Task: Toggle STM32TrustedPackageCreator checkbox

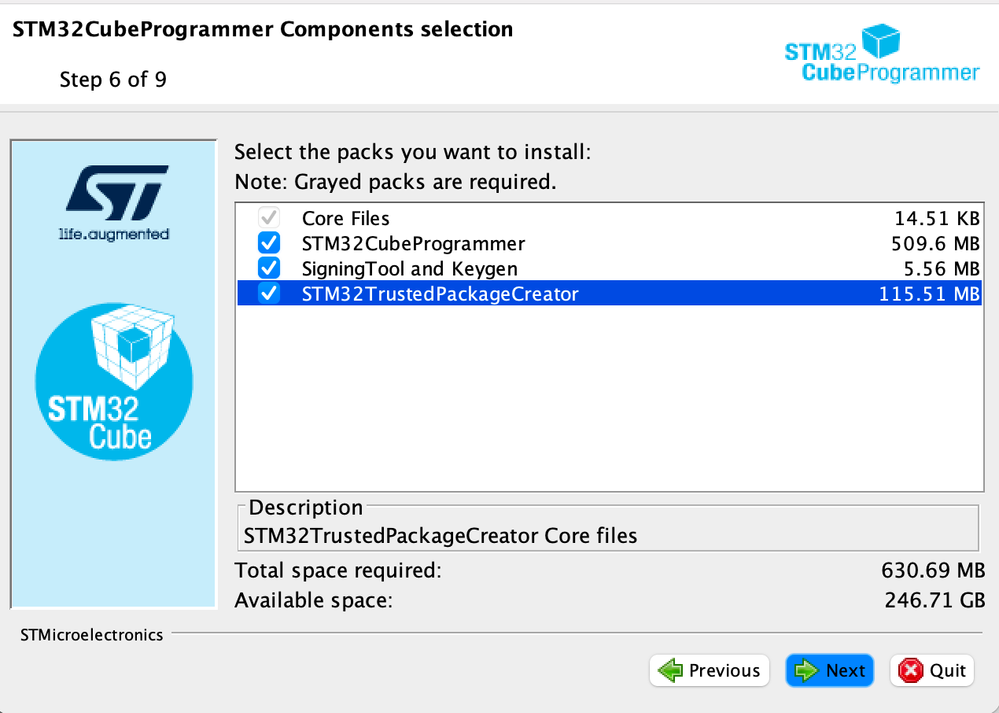Action: (269, 293)
